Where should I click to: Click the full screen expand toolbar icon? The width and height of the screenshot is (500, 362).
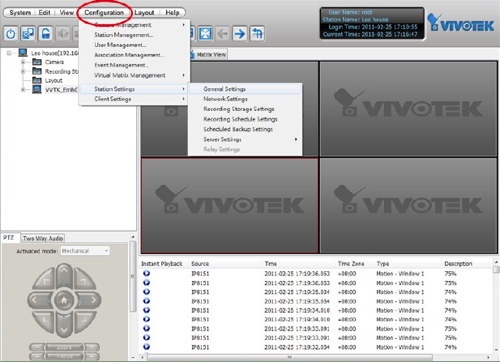[205, 34]
